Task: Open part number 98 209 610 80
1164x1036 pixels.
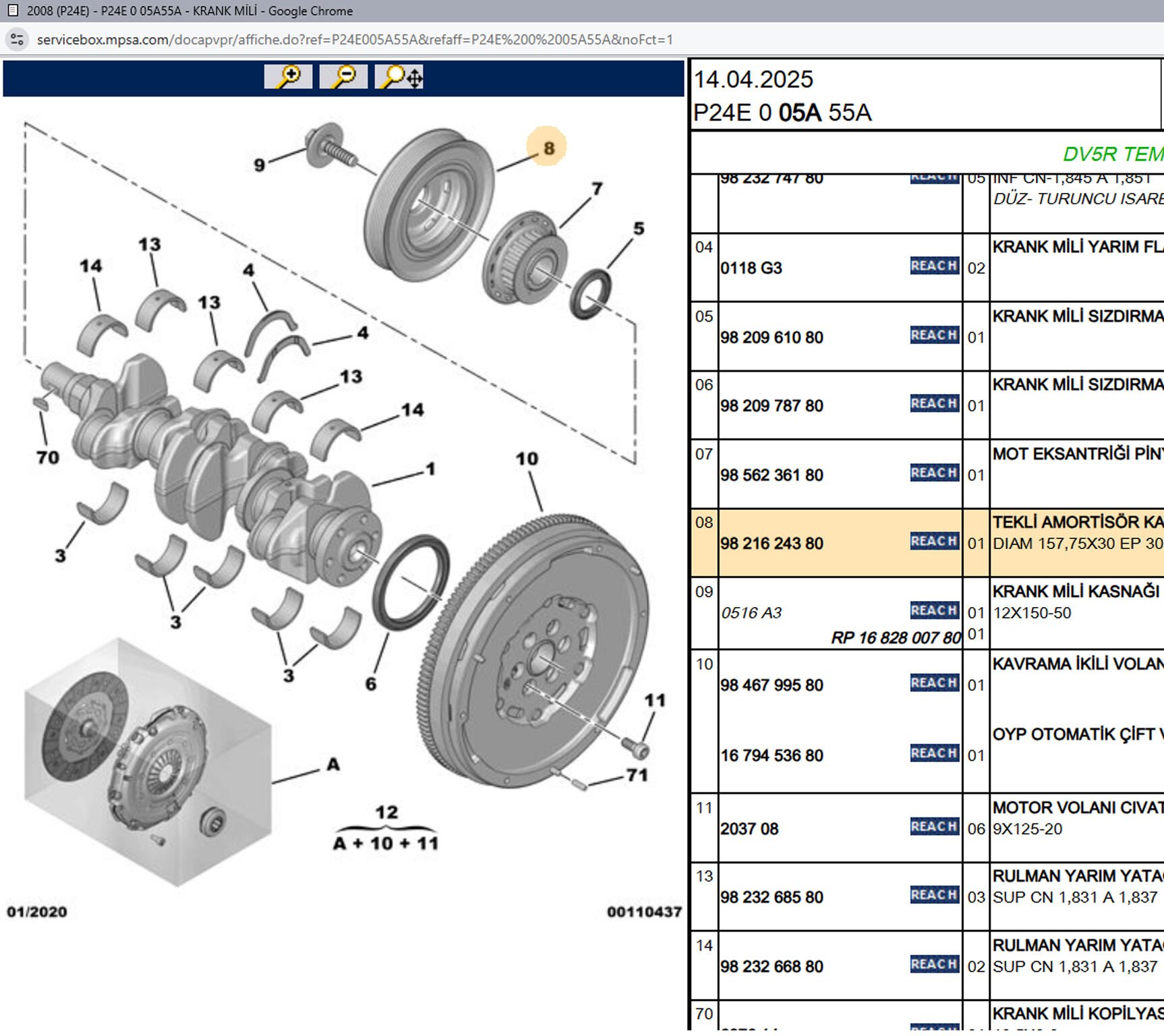Action: 772,337
